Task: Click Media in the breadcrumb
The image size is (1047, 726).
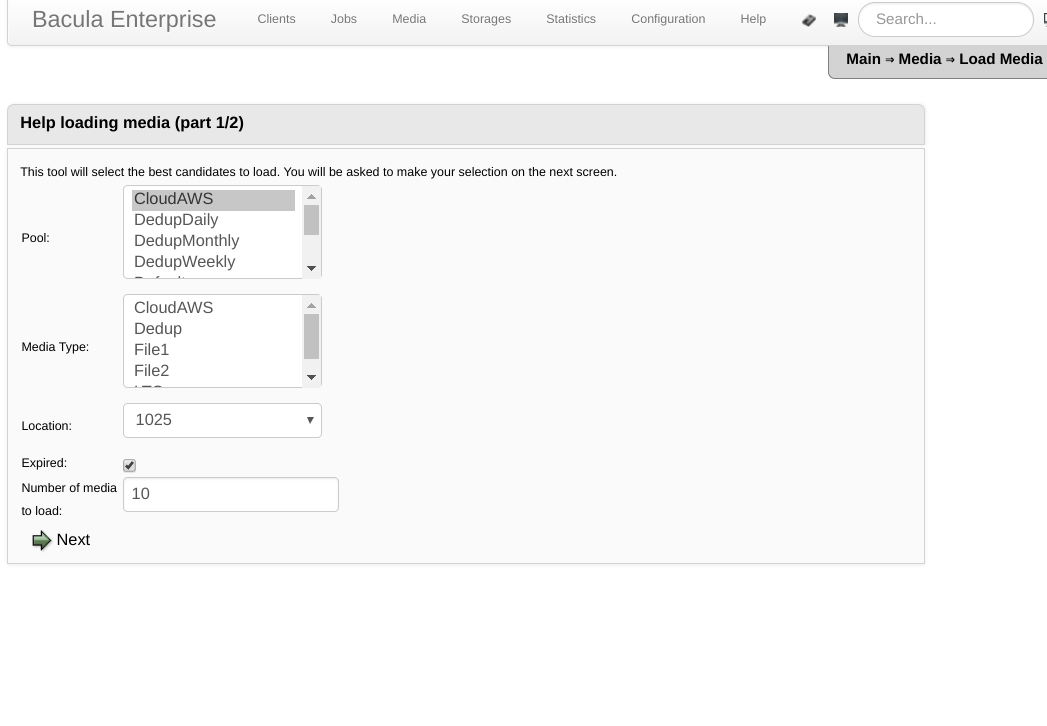Action: pyautogui.click(x=920, y=59)
